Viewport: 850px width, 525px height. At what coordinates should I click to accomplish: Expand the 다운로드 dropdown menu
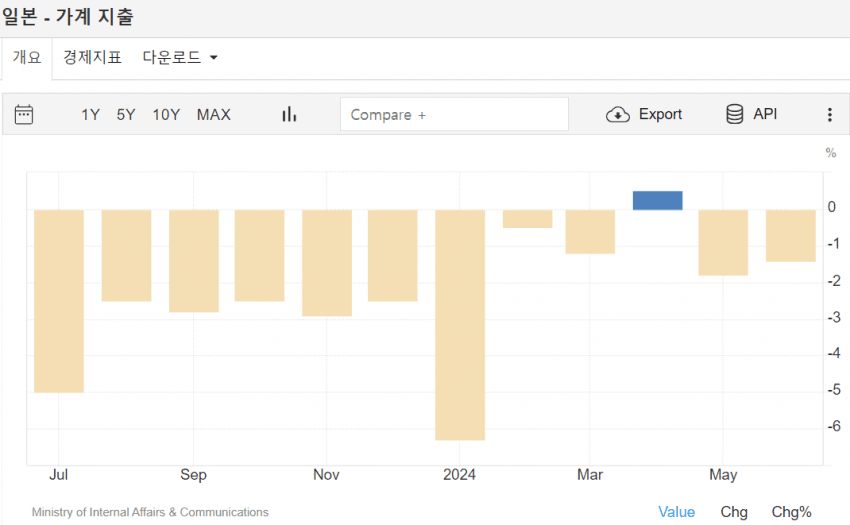click(180, 58)
